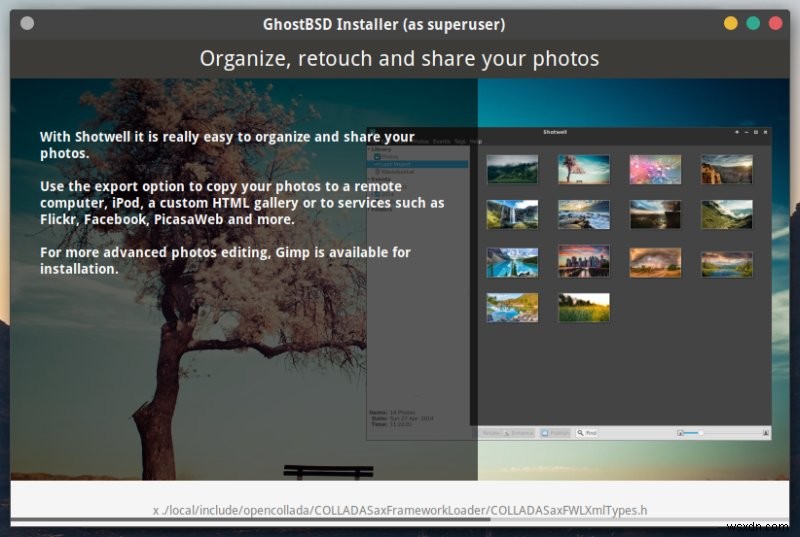
Task: Select the pink bokeh sparkle thumbnail
Action: (655, 169)
